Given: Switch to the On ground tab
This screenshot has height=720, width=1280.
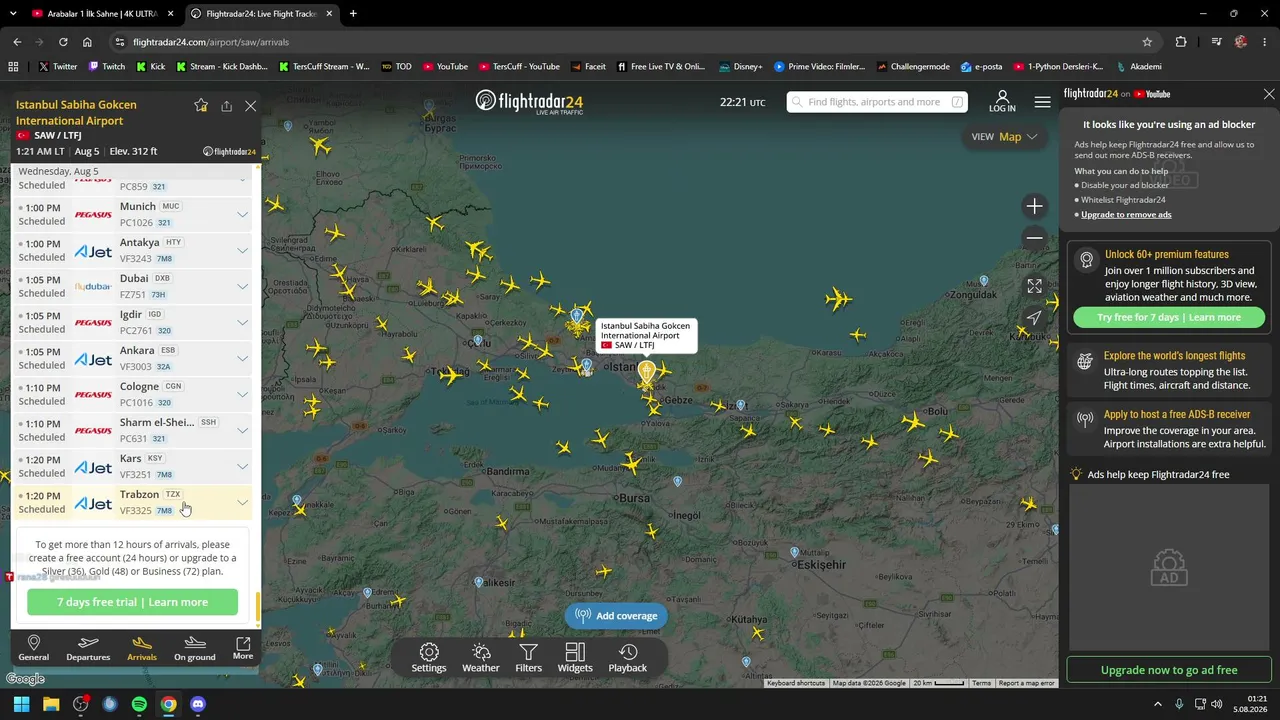Looking at the screenshot, I should 195,648.
